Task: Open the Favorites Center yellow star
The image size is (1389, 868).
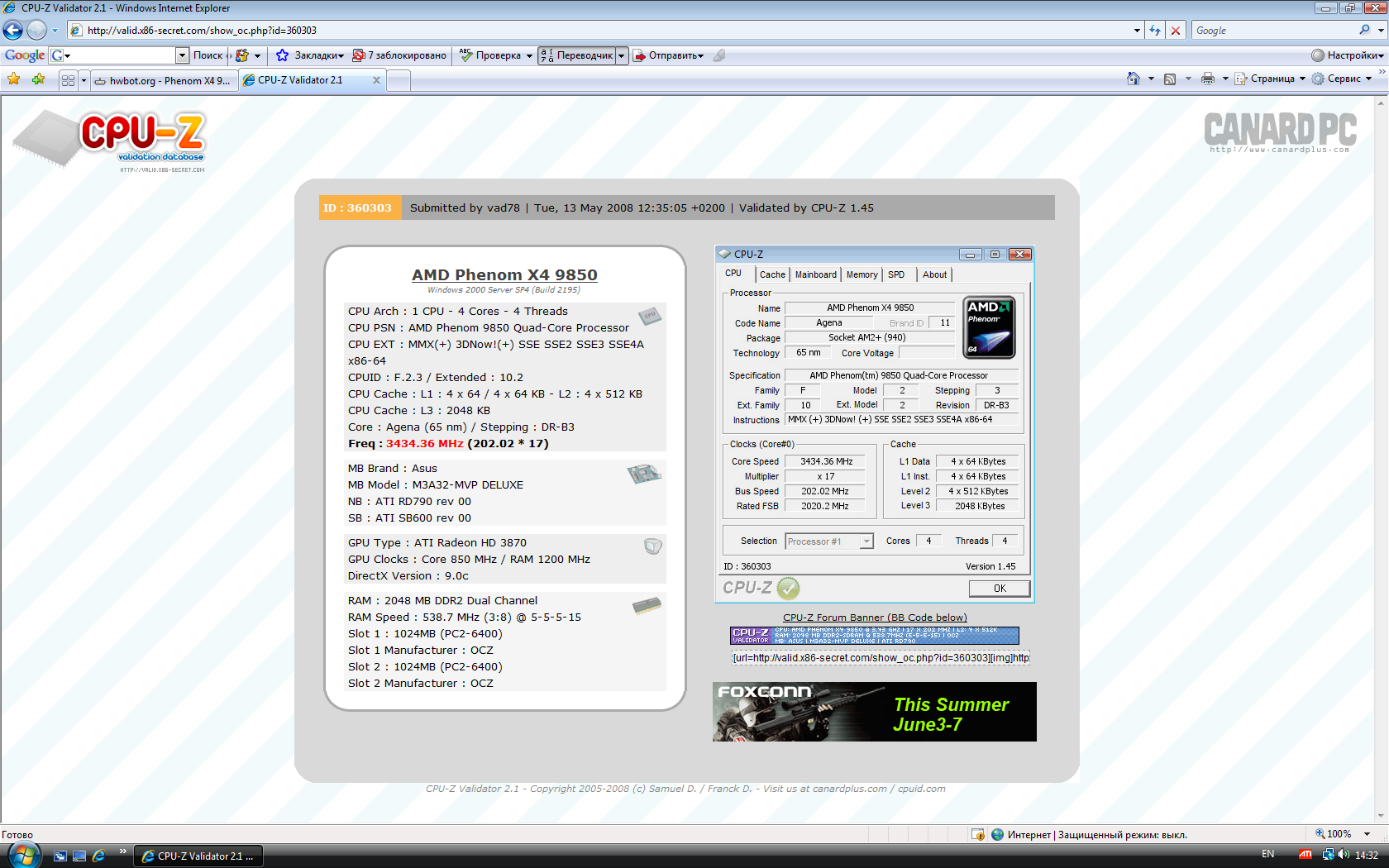Action: (x=14, y=79)
